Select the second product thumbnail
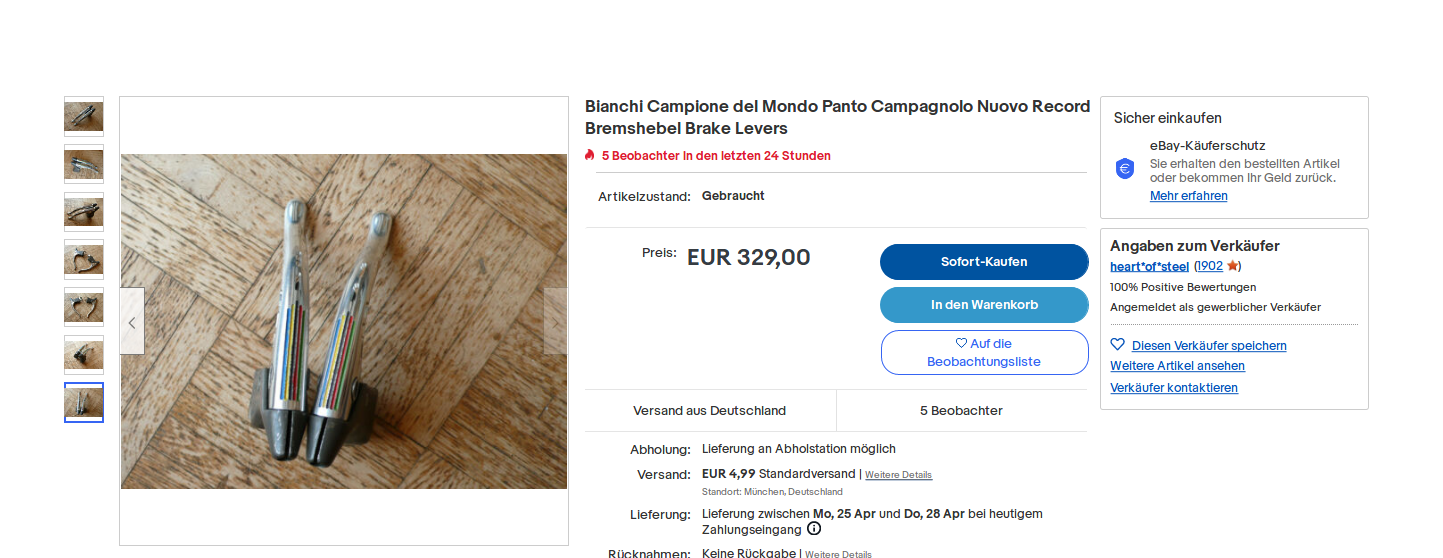The image size is (1443, 558). (84, 164)
